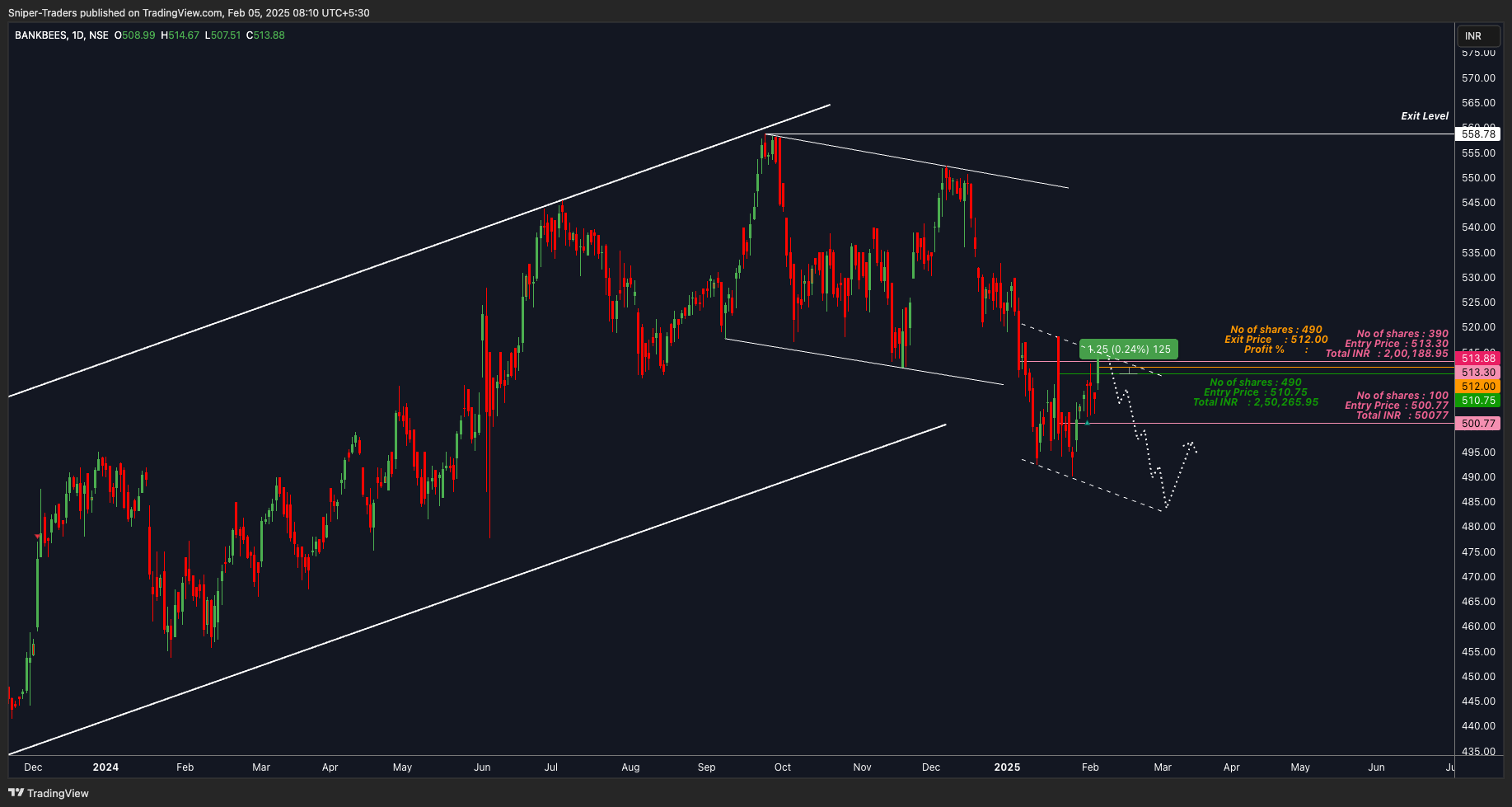Select 'Entry Price : 510.75' annotation
The width and height of the screenshot is (1512, 807).
tap(1256, 392)
